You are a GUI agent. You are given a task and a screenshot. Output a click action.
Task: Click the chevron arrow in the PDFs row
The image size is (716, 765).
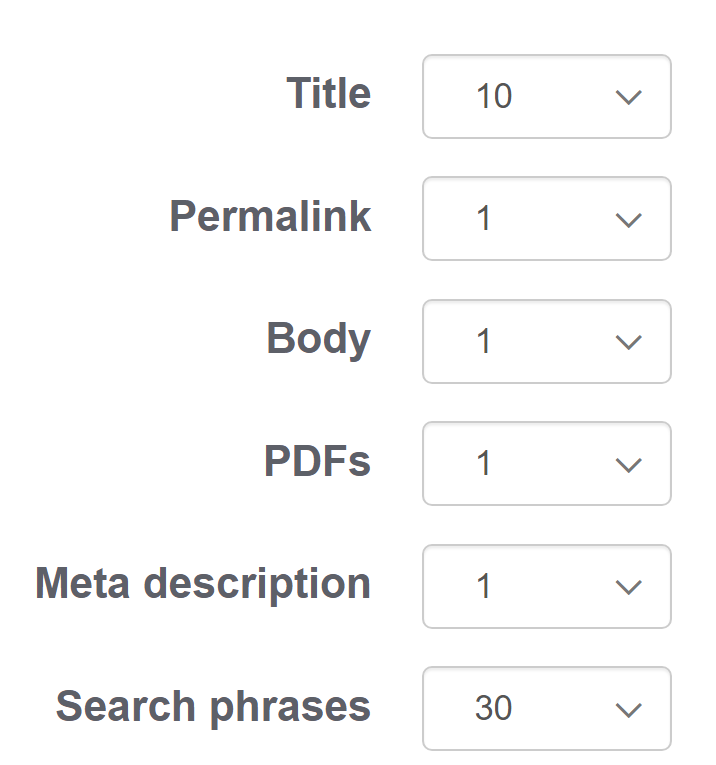(628, 465)
